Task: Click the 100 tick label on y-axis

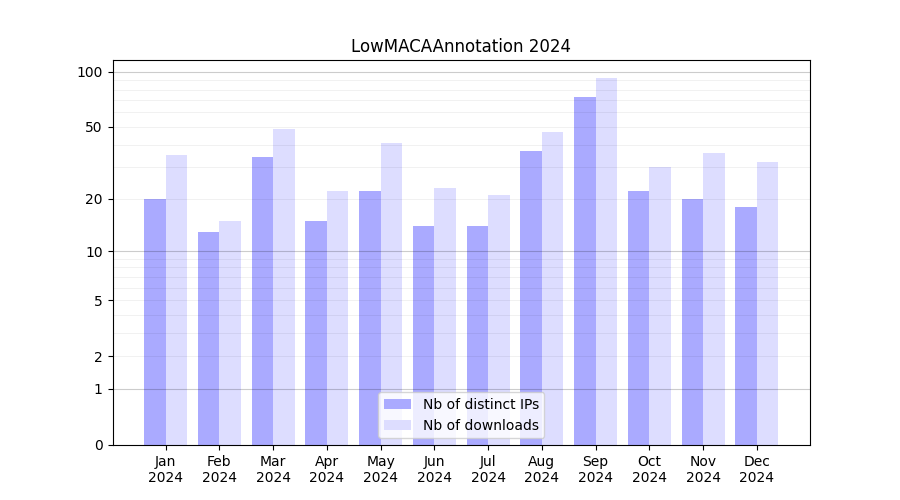Action: click(x=90, y=72)
